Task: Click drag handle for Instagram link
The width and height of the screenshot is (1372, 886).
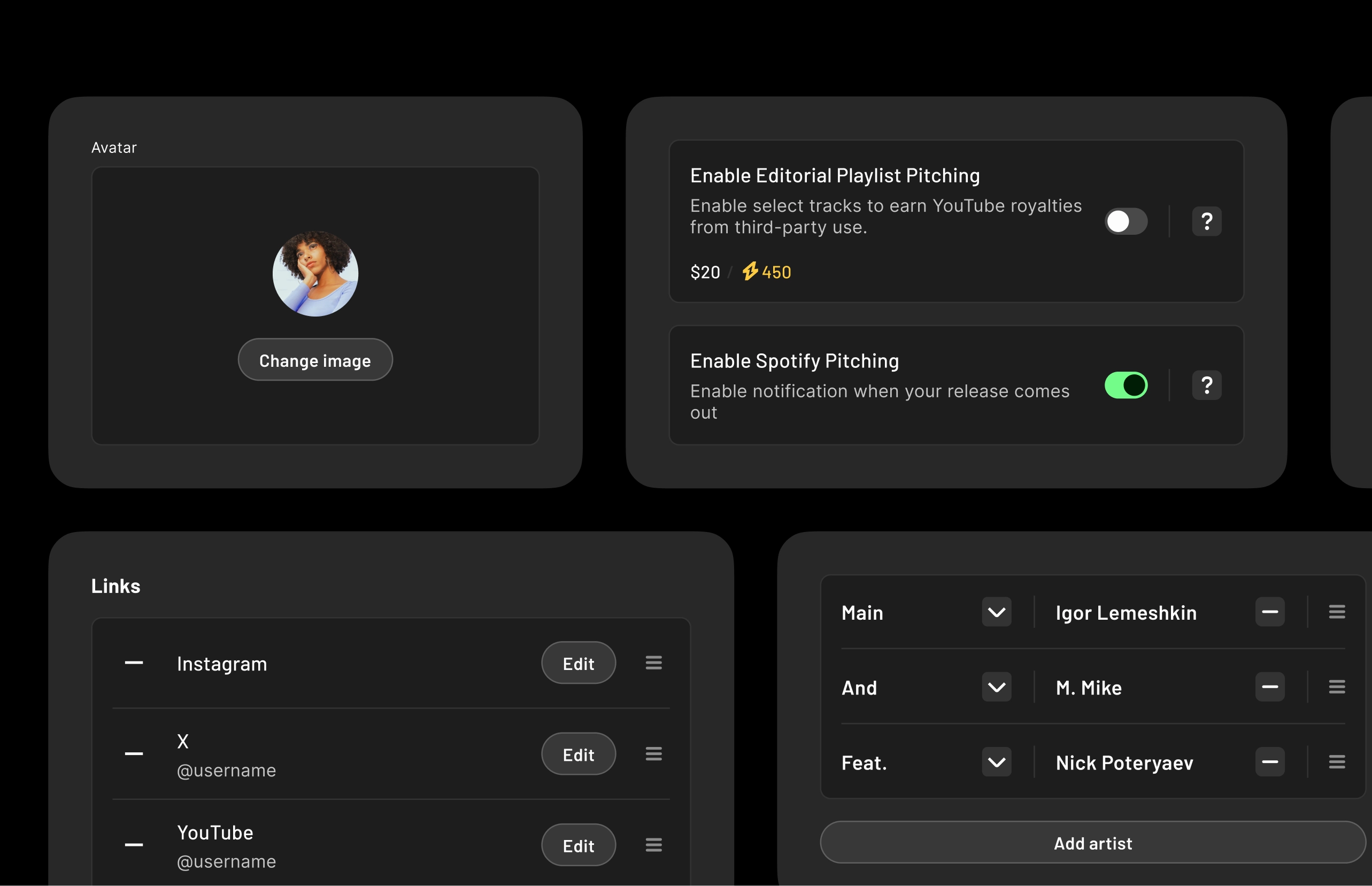Action: click(x=653, y=663)
